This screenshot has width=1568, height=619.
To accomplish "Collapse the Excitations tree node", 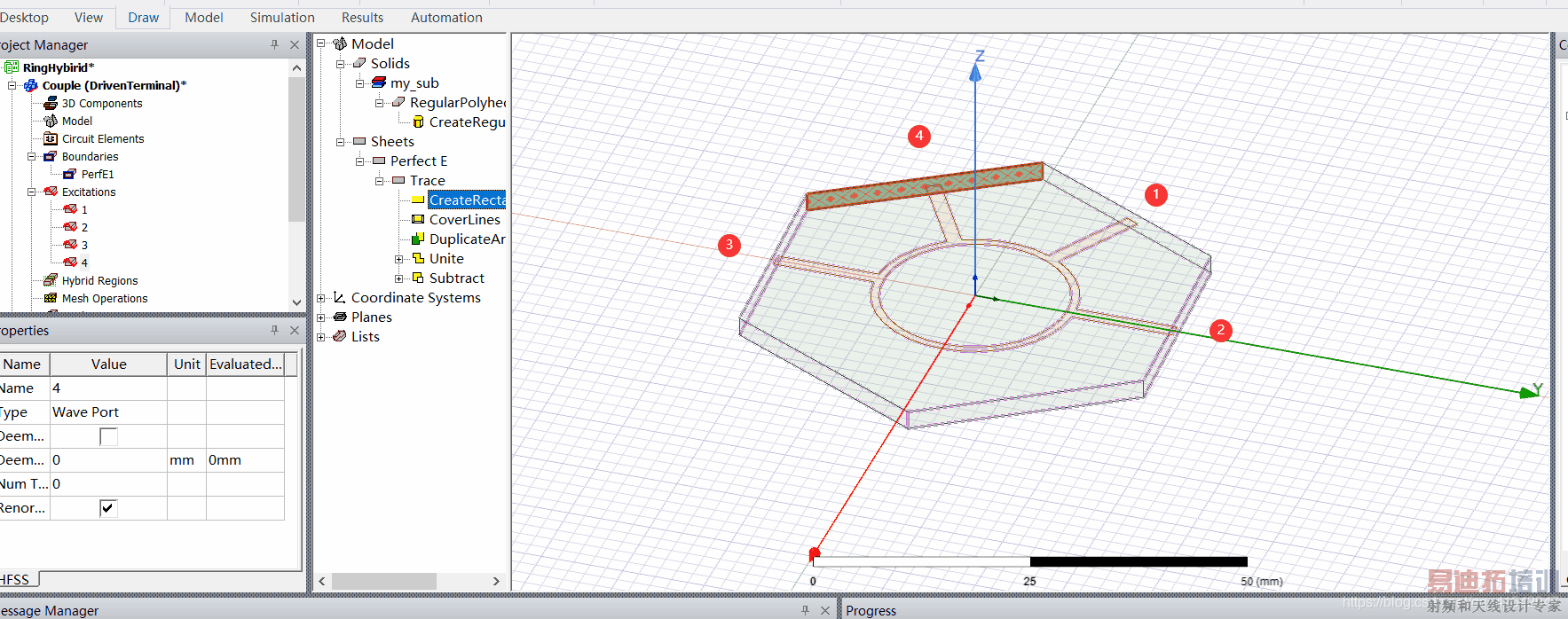I will tap(32, 192).
